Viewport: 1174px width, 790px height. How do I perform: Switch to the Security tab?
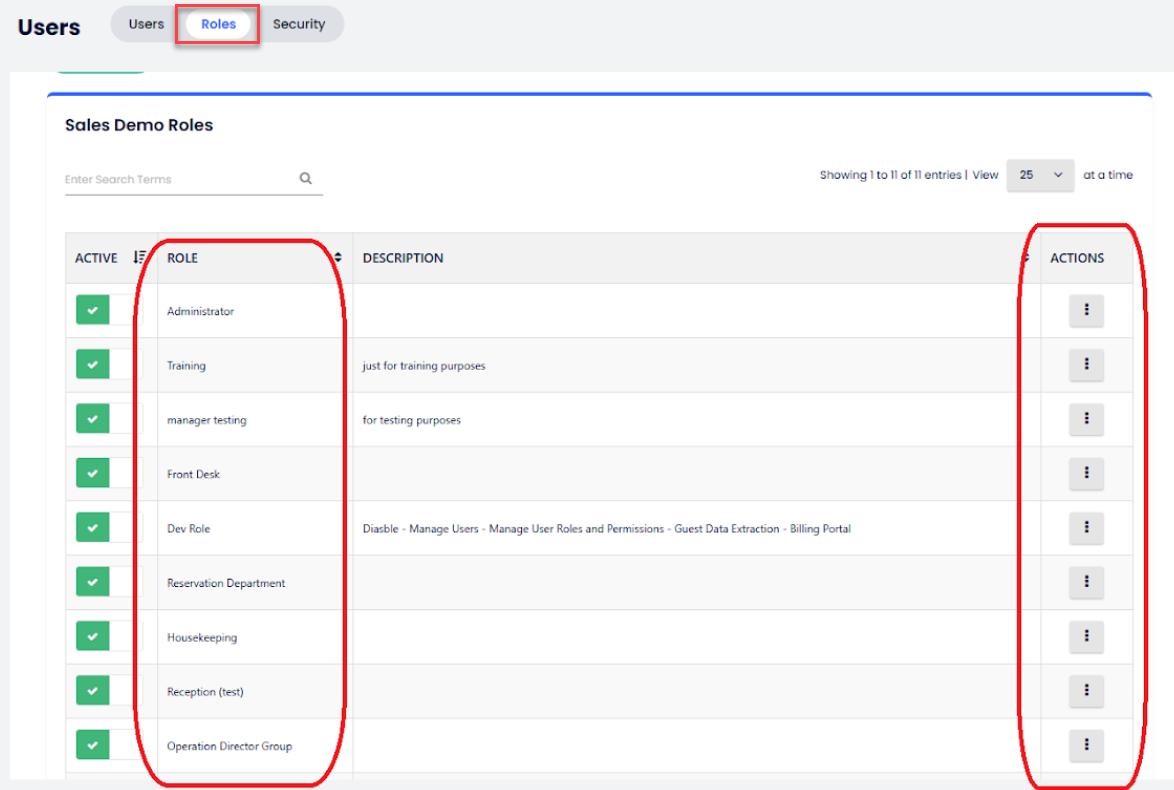pos(299,24)
